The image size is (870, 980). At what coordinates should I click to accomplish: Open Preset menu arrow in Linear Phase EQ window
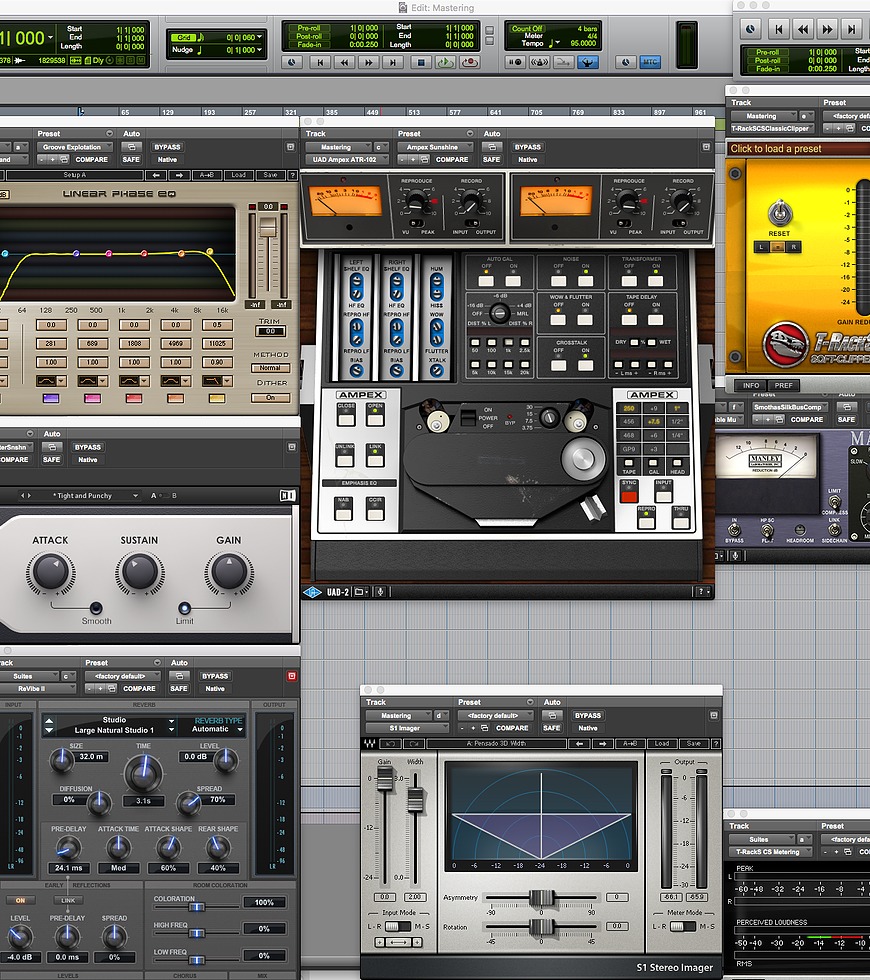point(109,134)
